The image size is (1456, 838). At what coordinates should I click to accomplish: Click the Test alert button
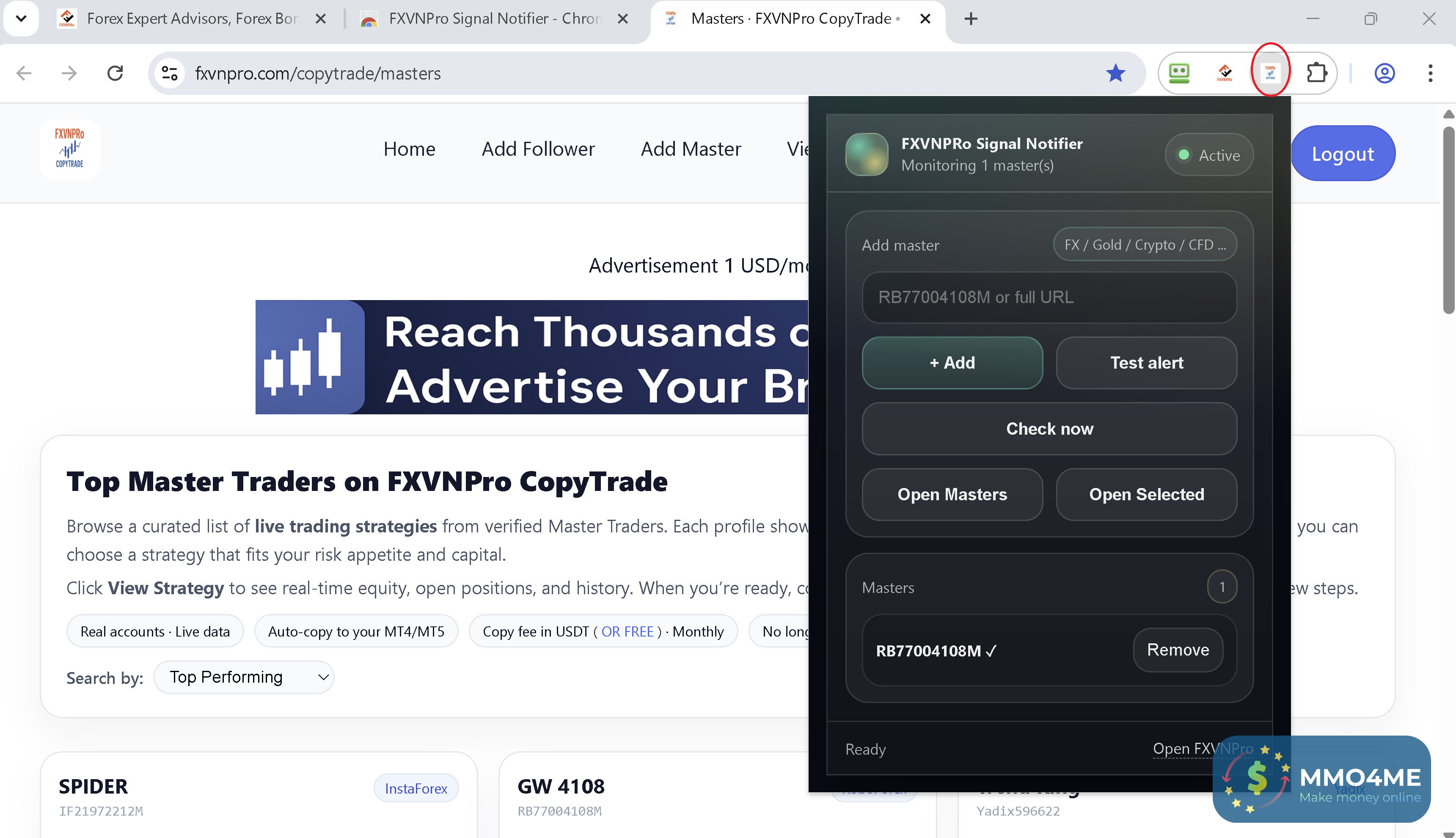pos(1146,363)
